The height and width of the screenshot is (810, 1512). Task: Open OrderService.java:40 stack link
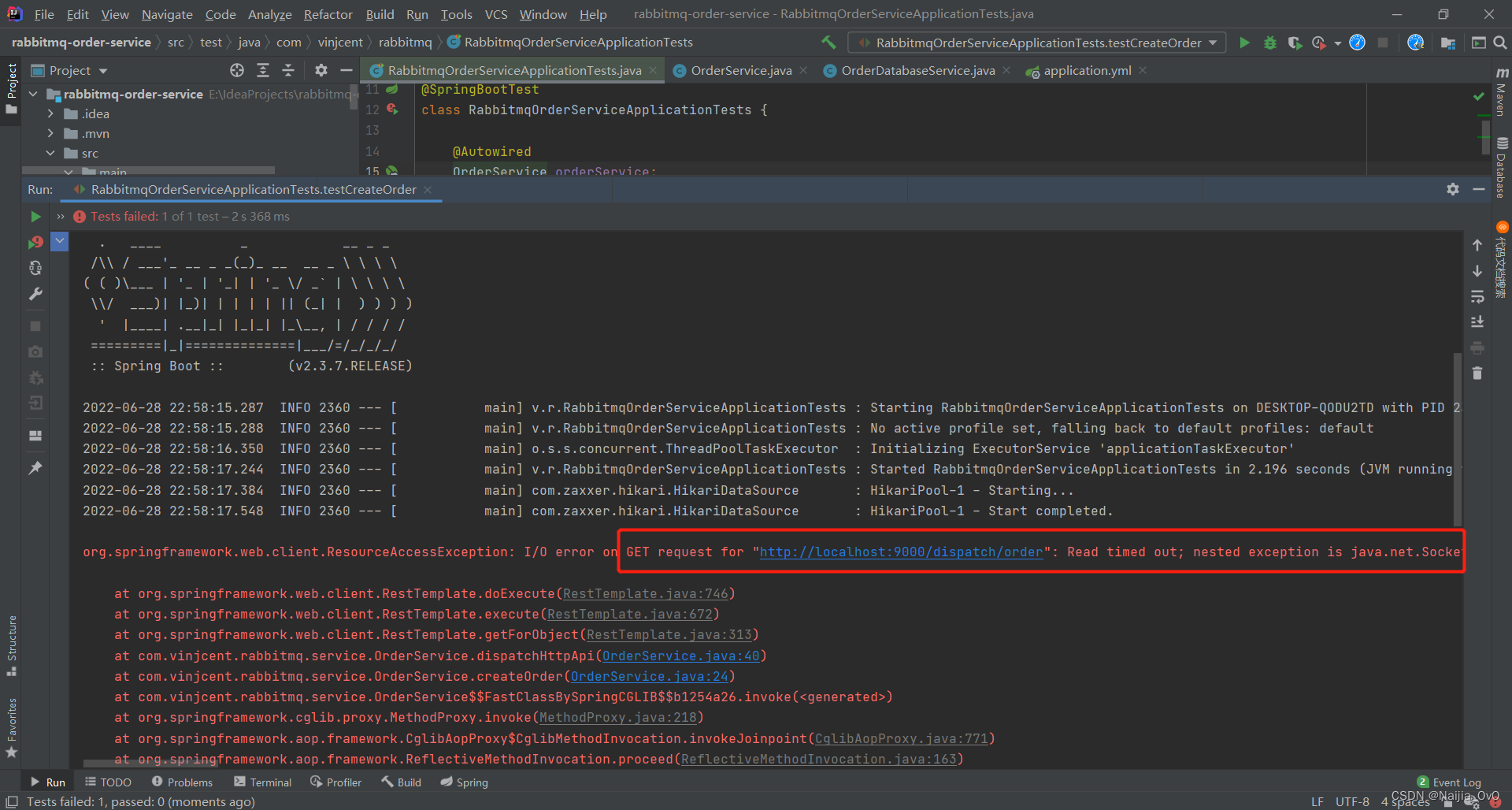(x=681, y=656)
